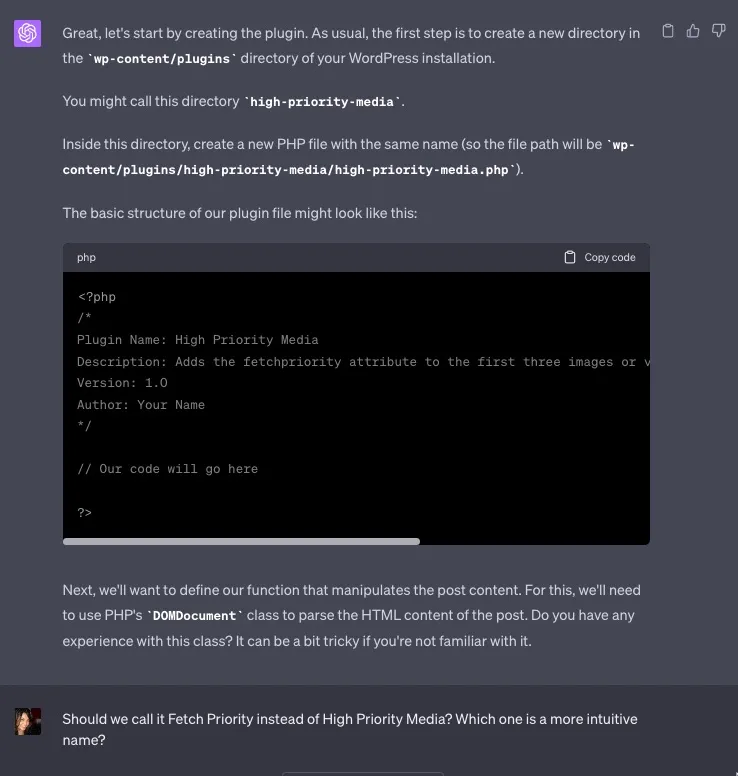This screenshot has height=776, width=738.
Task: Click the inline wp-content/plugins code text
Action: pyautogui.click(x=162, y=58)
